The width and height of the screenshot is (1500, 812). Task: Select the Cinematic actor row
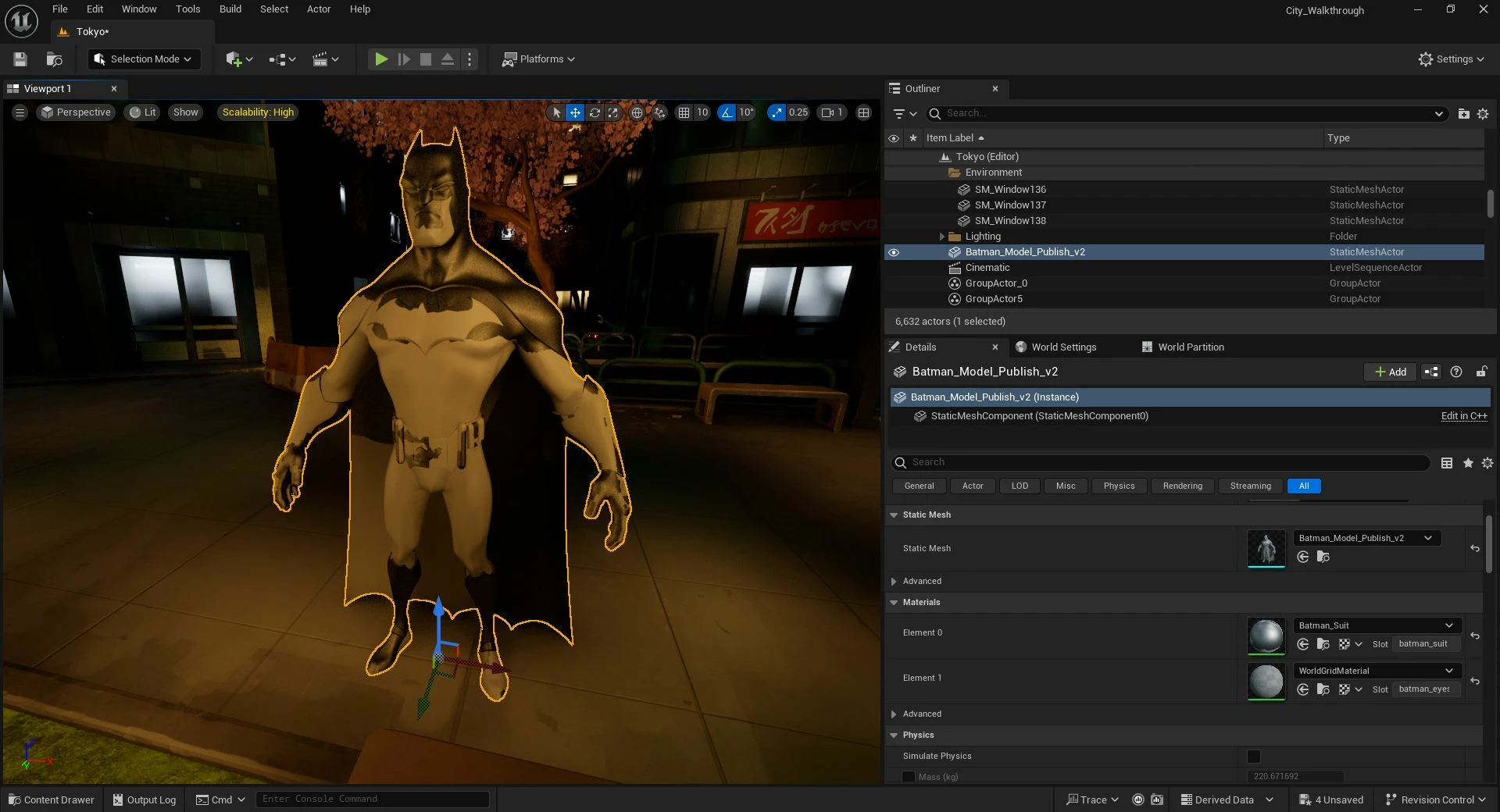[1184, 268]
